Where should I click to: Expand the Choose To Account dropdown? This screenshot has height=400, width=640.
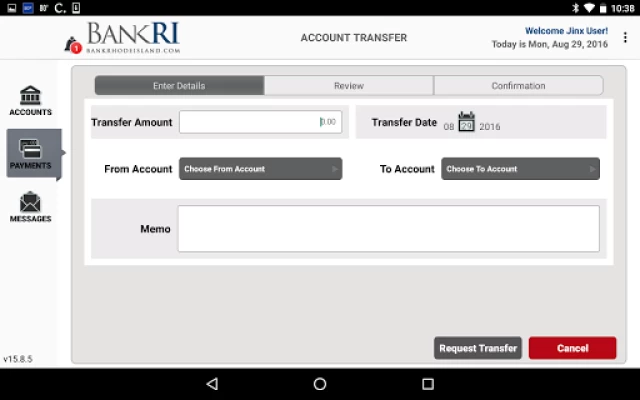tap(520, 169)
